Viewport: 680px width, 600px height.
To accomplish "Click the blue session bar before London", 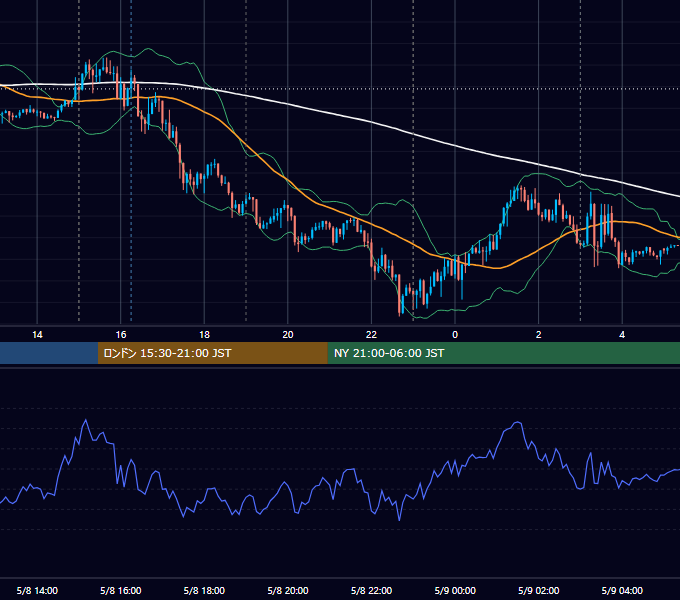I will (x=49, y=353).
